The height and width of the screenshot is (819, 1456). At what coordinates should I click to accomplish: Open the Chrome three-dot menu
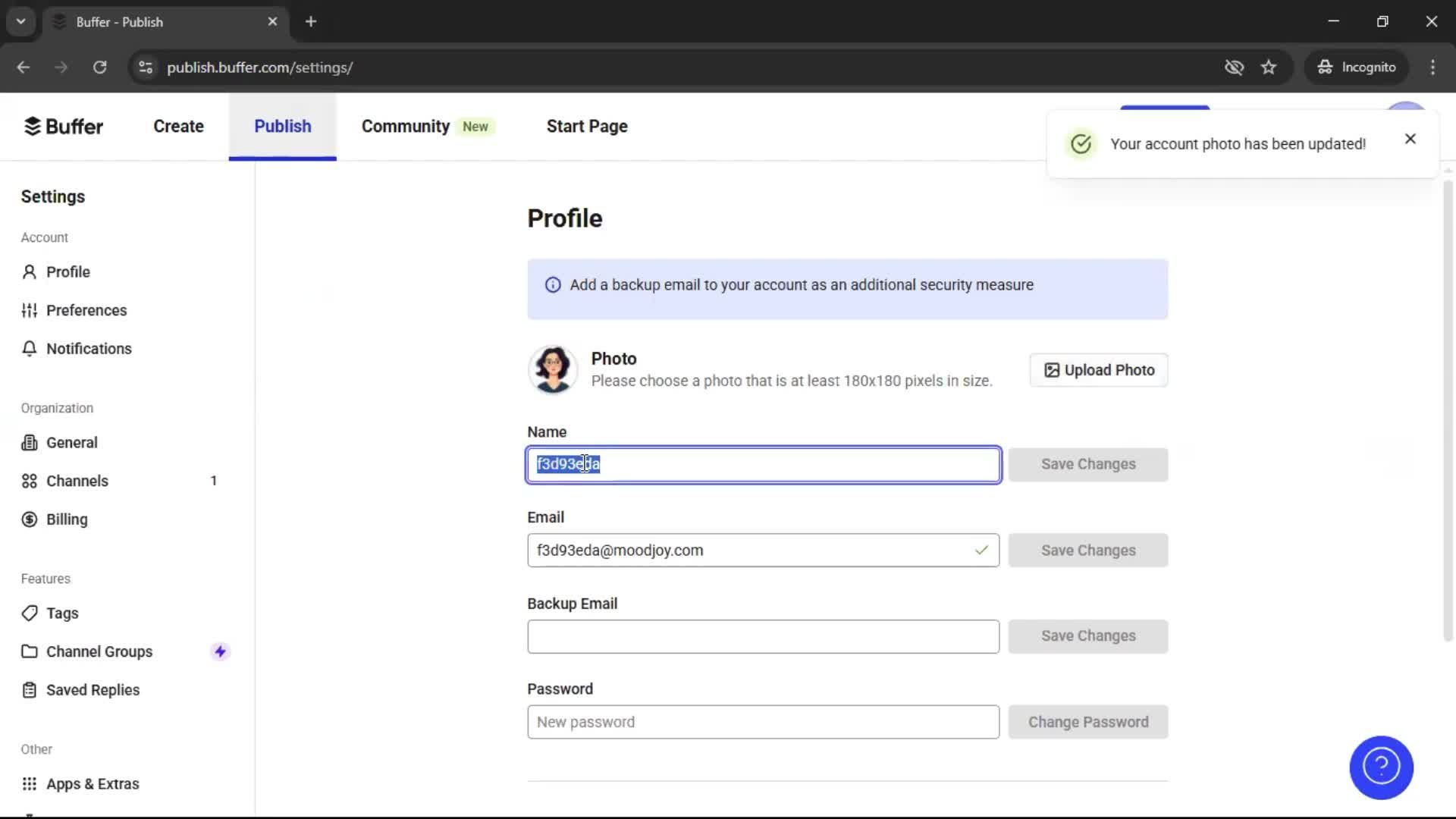click(1433, 67)
